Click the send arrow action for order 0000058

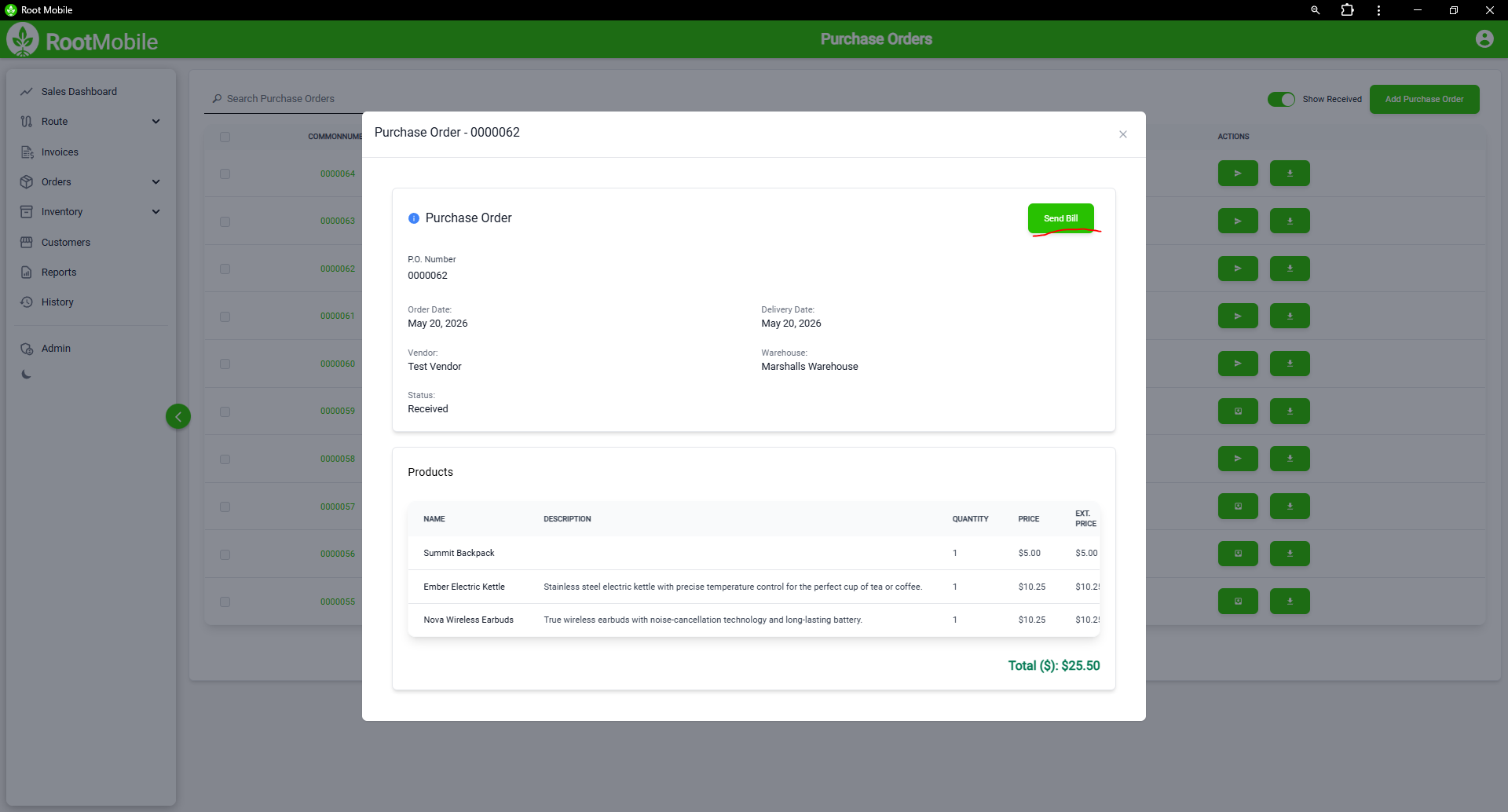(x=1238, y=459)
